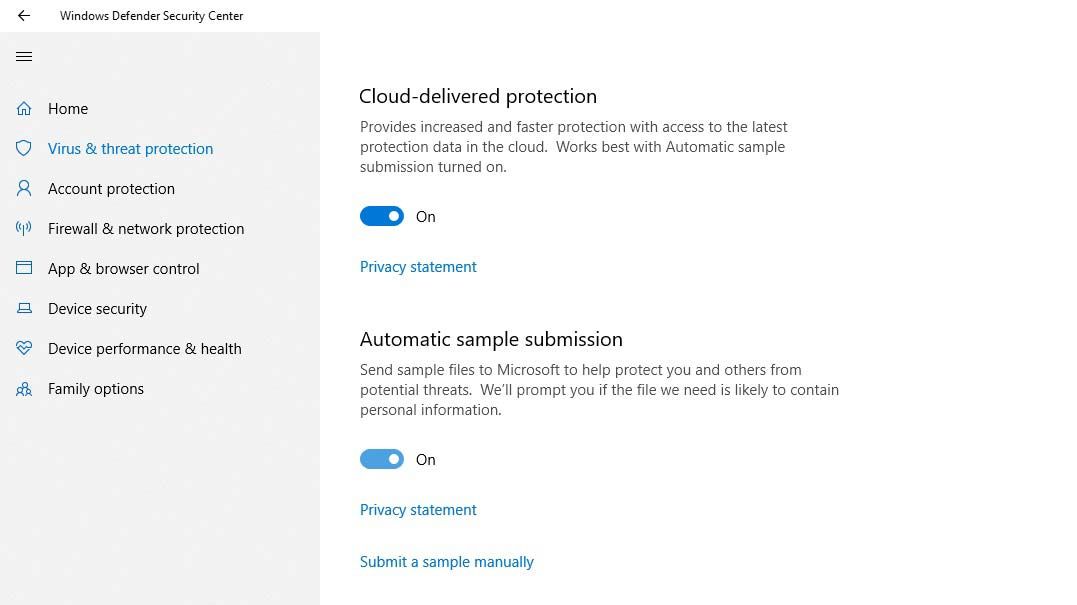The height and width of the screenshot is (605, 1077).
Task: Toggle Cloud-delivered protection back on
Action: (x=381, y=216)
